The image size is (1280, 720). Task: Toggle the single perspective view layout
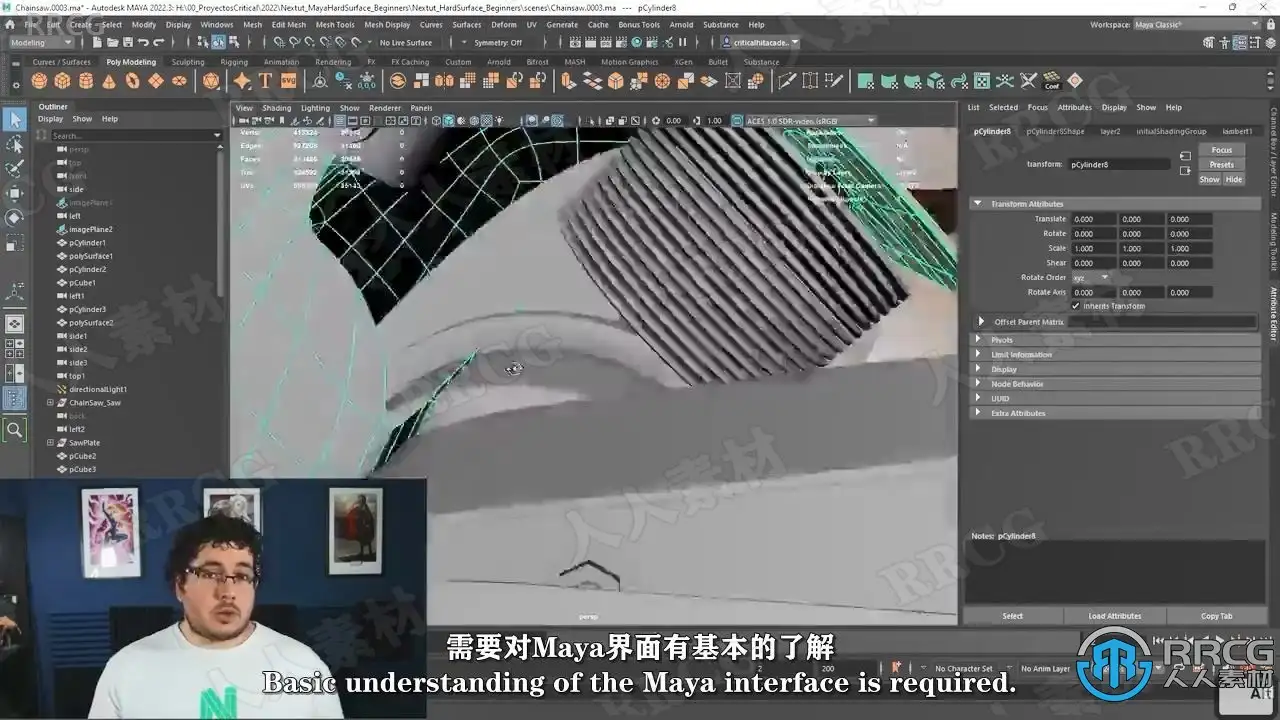pyautogui.click(x=14, y=323)
